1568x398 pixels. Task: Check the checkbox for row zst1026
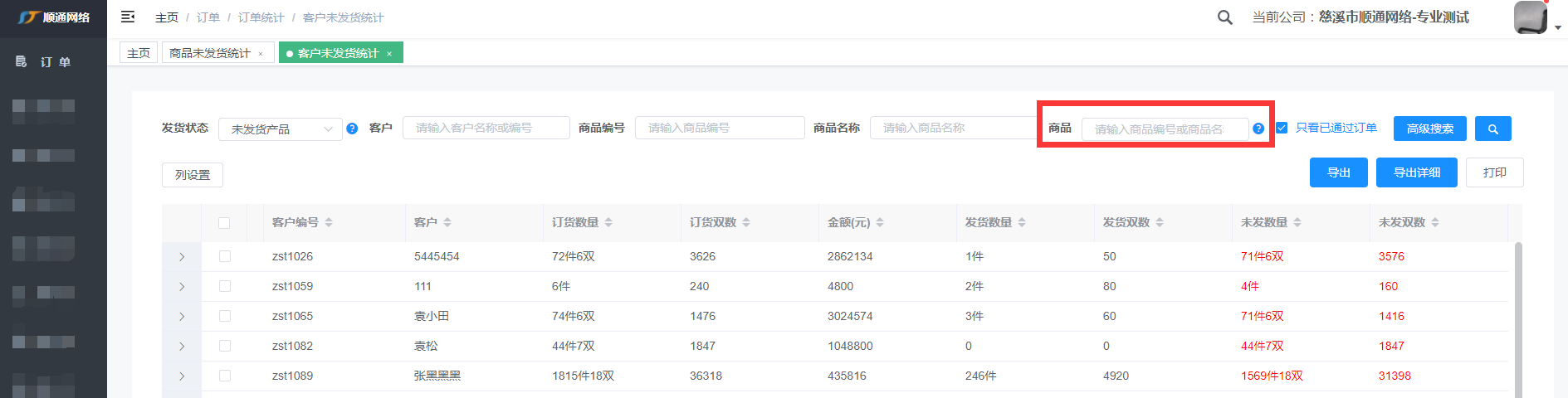[224, 256]
